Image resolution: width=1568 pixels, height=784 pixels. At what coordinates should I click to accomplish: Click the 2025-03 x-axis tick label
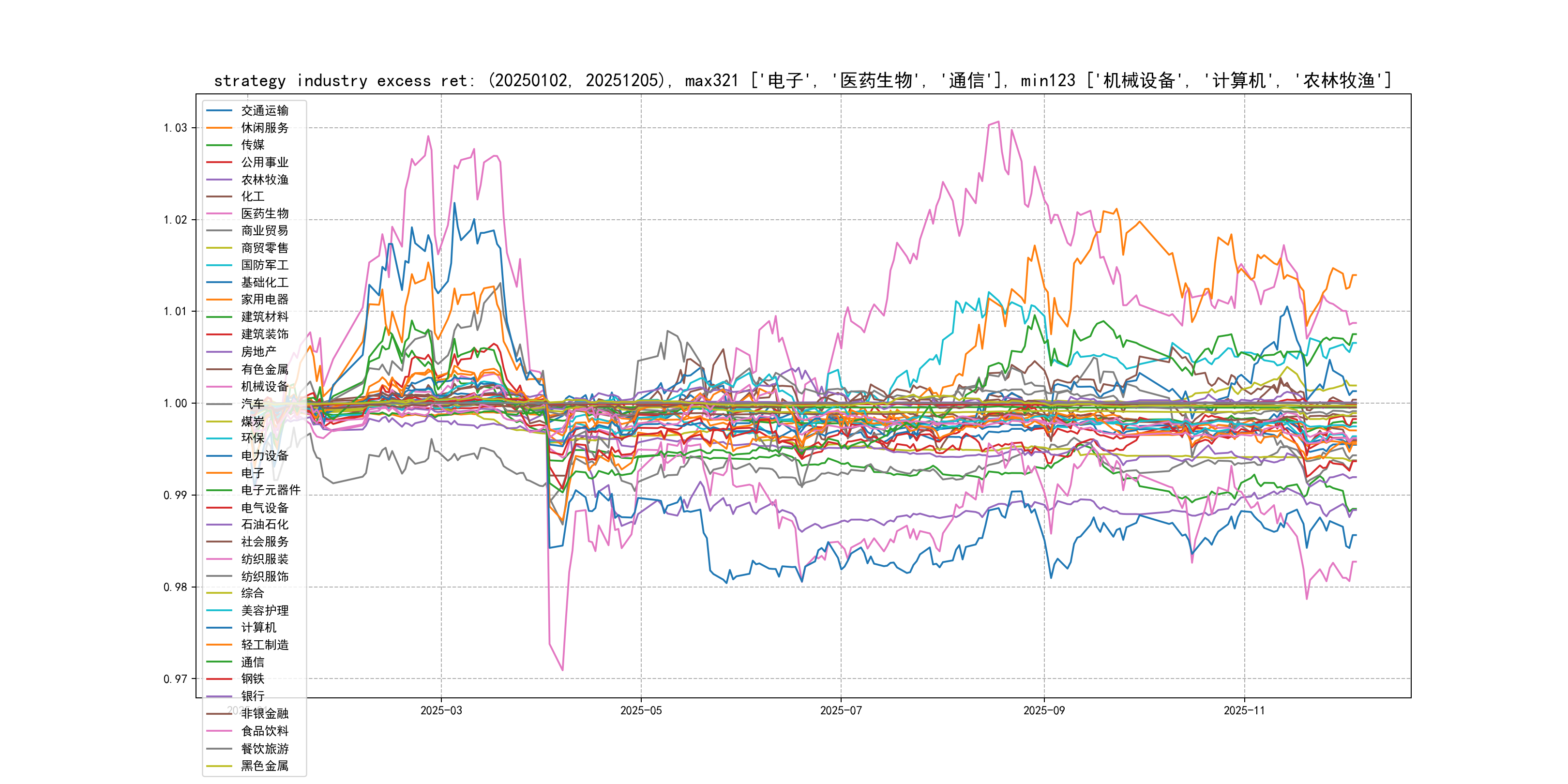(441, 710)
